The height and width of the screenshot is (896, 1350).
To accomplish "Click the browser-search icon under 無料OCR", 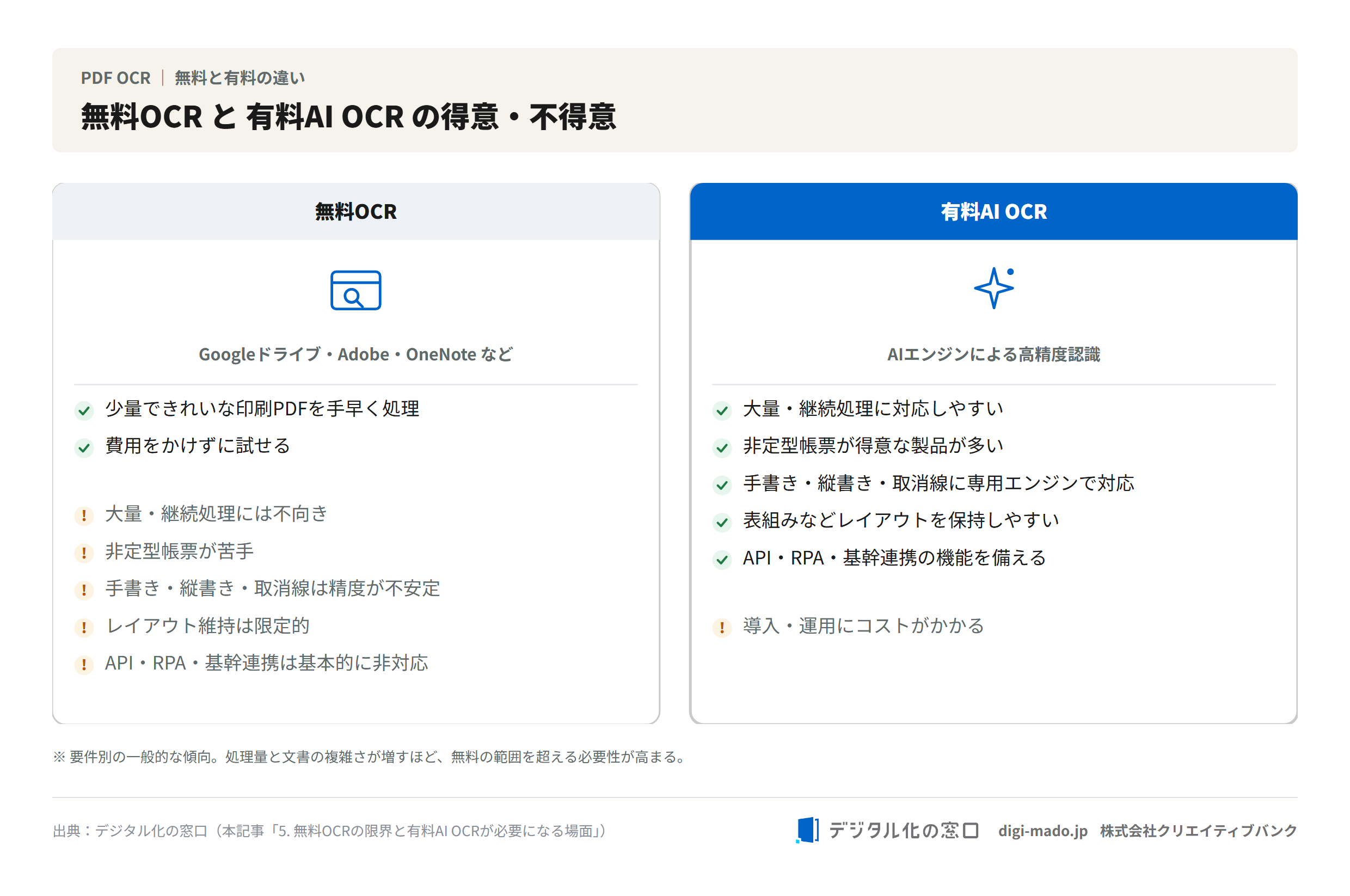I will click(355, 290).
